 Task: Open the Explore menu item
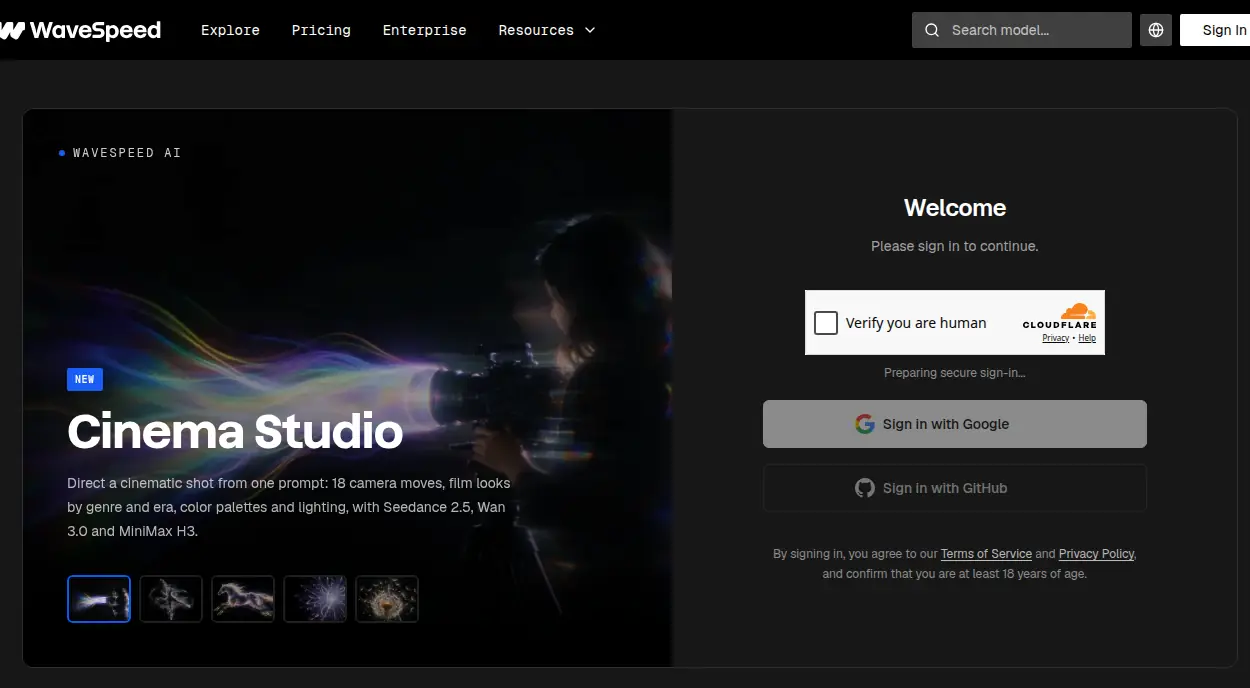(230, 30)
